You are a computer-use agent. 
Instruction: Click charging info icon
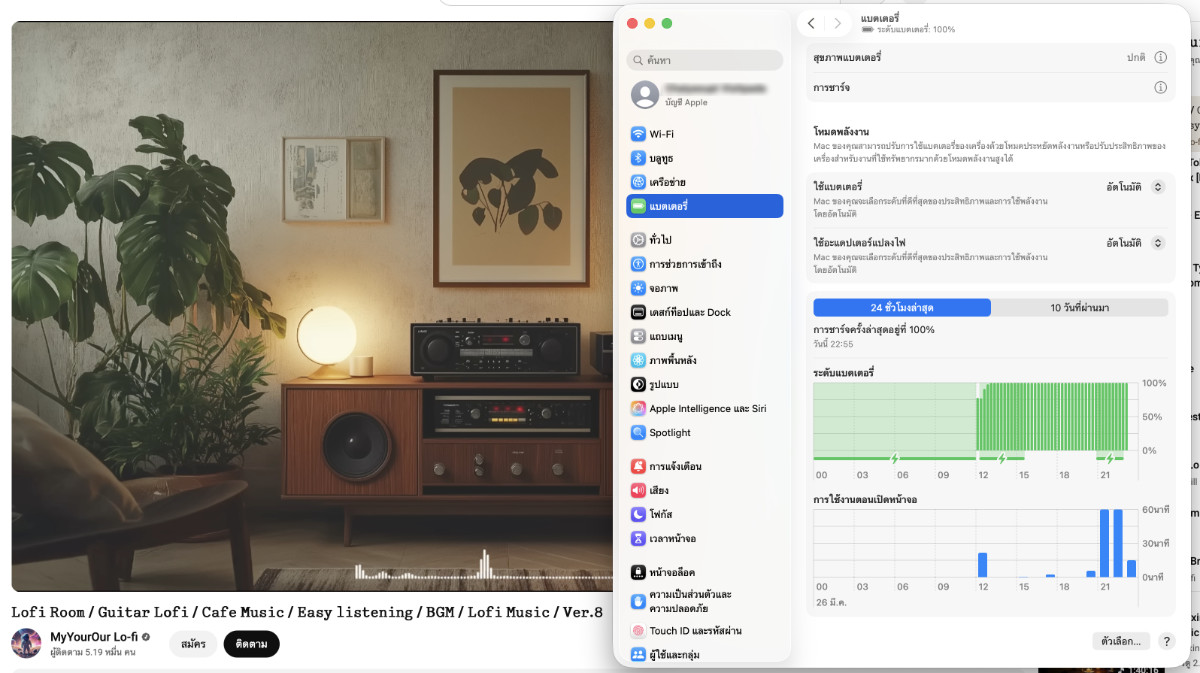point(1160,88)
